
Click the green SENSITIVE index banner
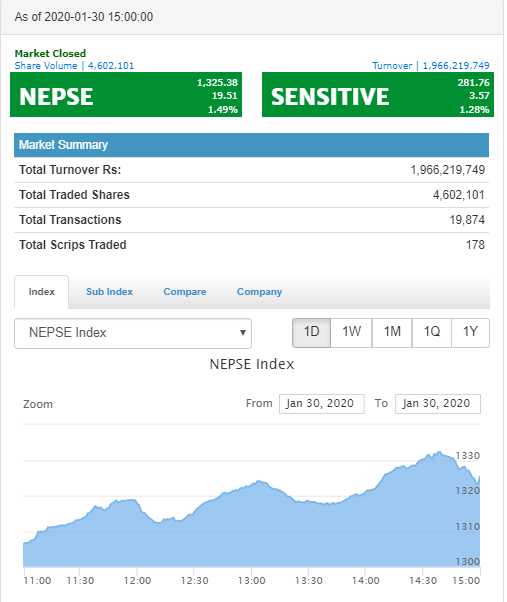(378, 94)
